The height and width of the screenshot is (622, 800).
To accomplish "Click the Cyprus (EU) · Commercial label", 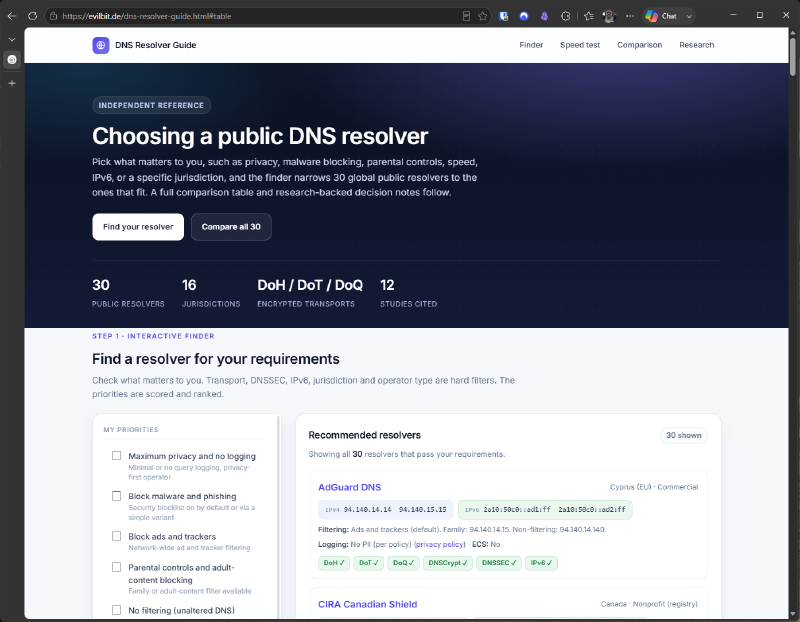I will pyautogui.click(x=654, y=487).
